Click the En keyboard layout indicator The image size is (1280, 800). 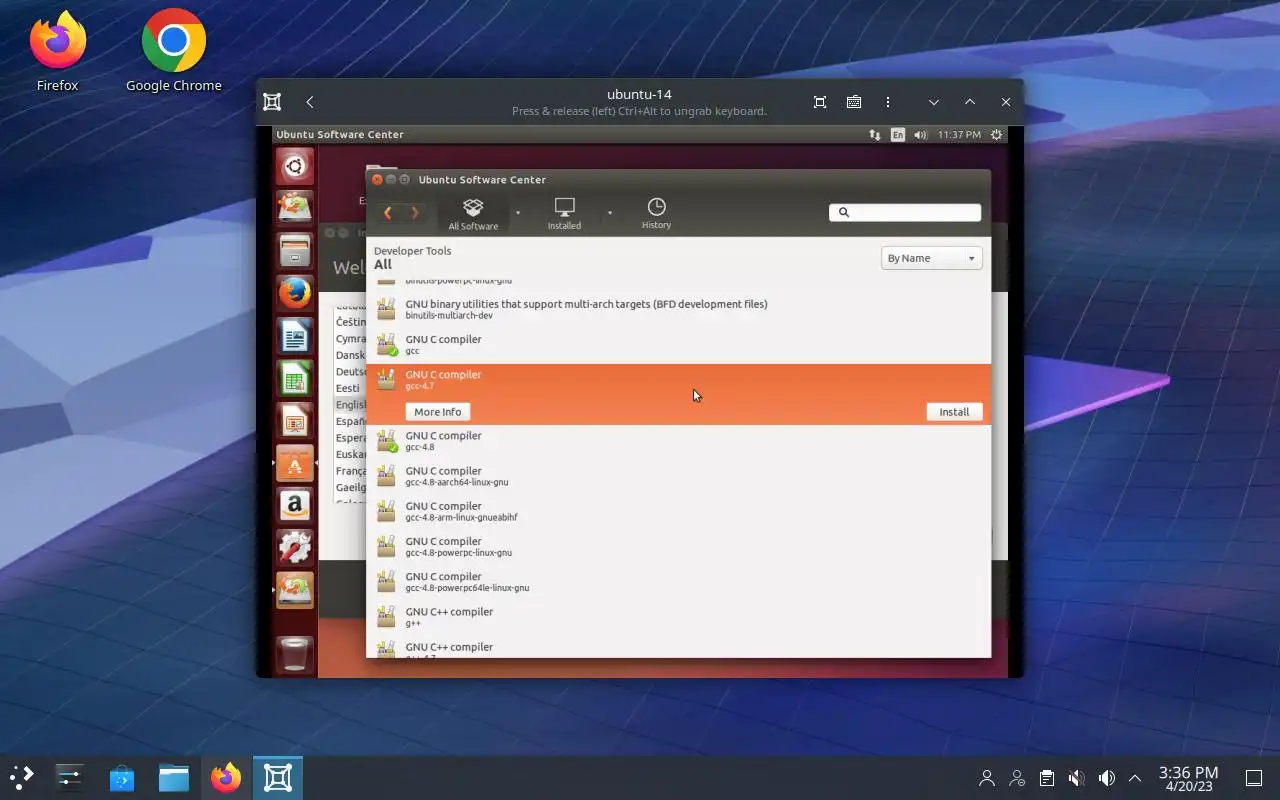[x=898, y=134]
